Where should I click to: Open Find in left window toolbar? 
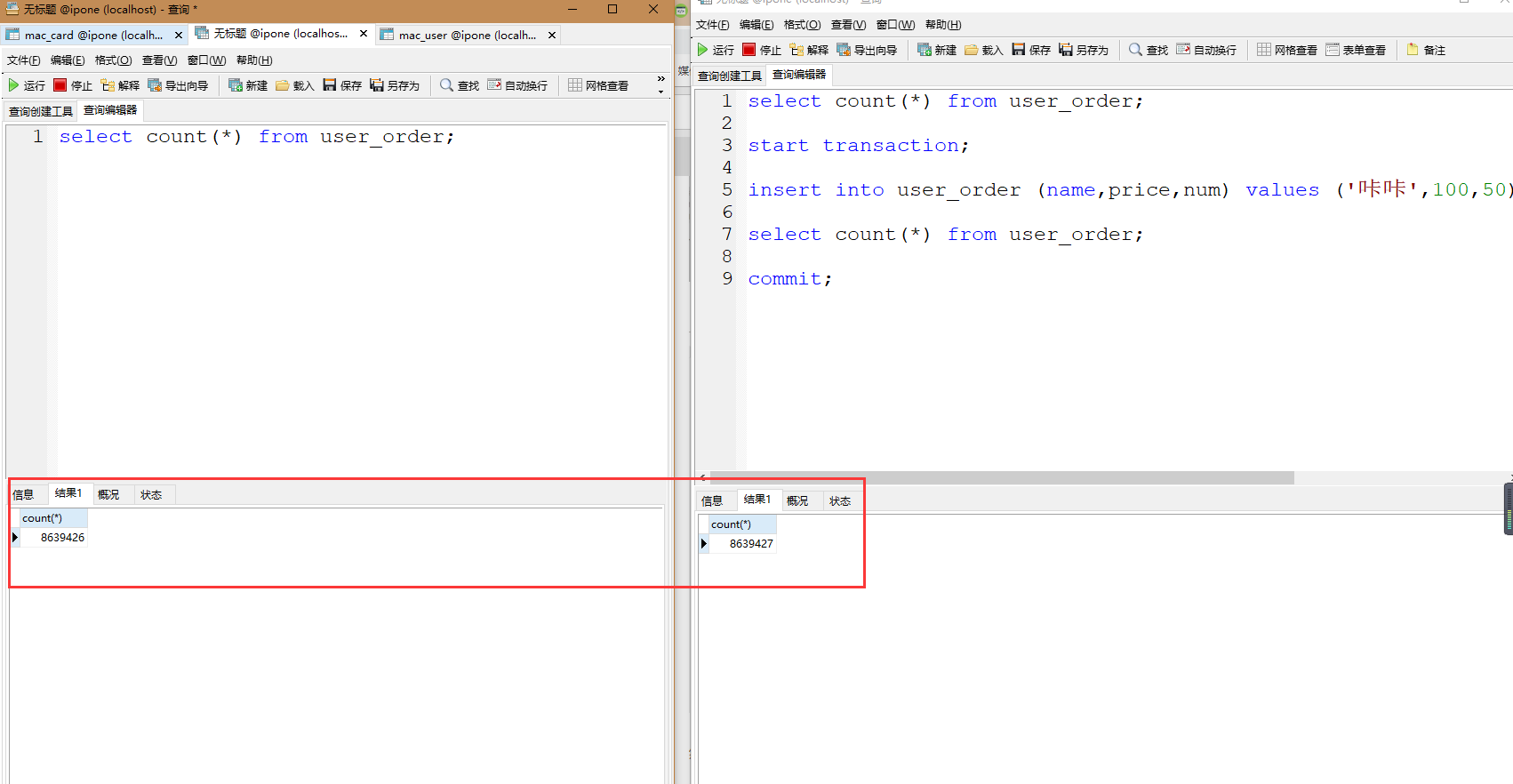(460, 85)
